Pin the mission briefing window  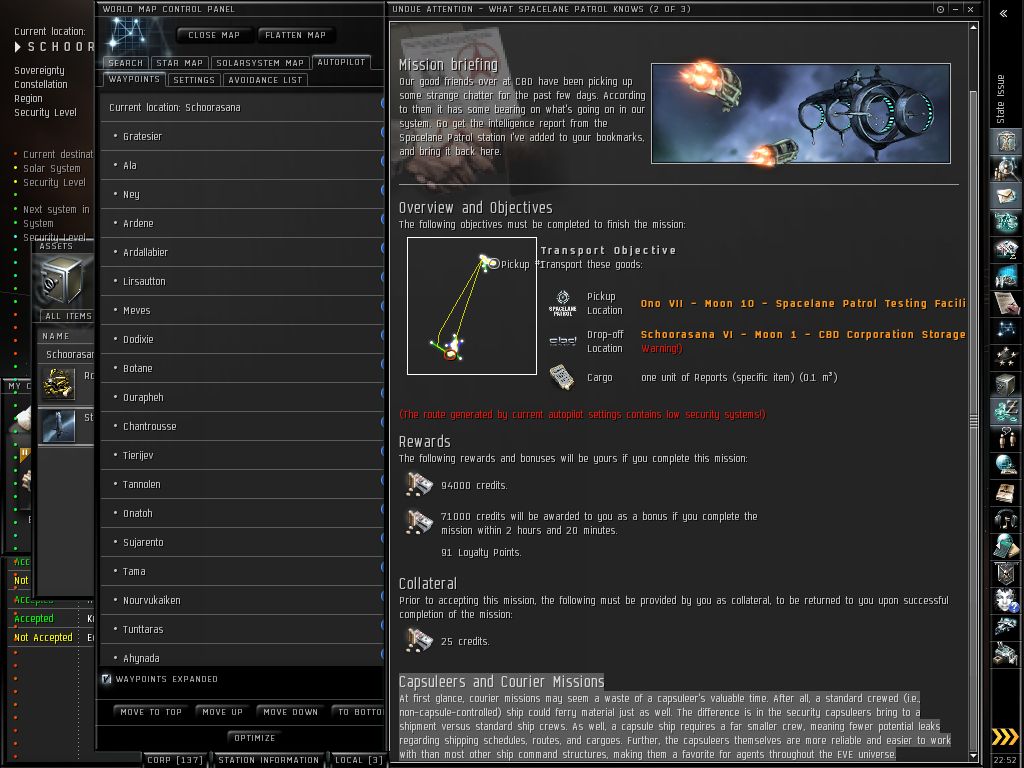(x=940, y=9)
